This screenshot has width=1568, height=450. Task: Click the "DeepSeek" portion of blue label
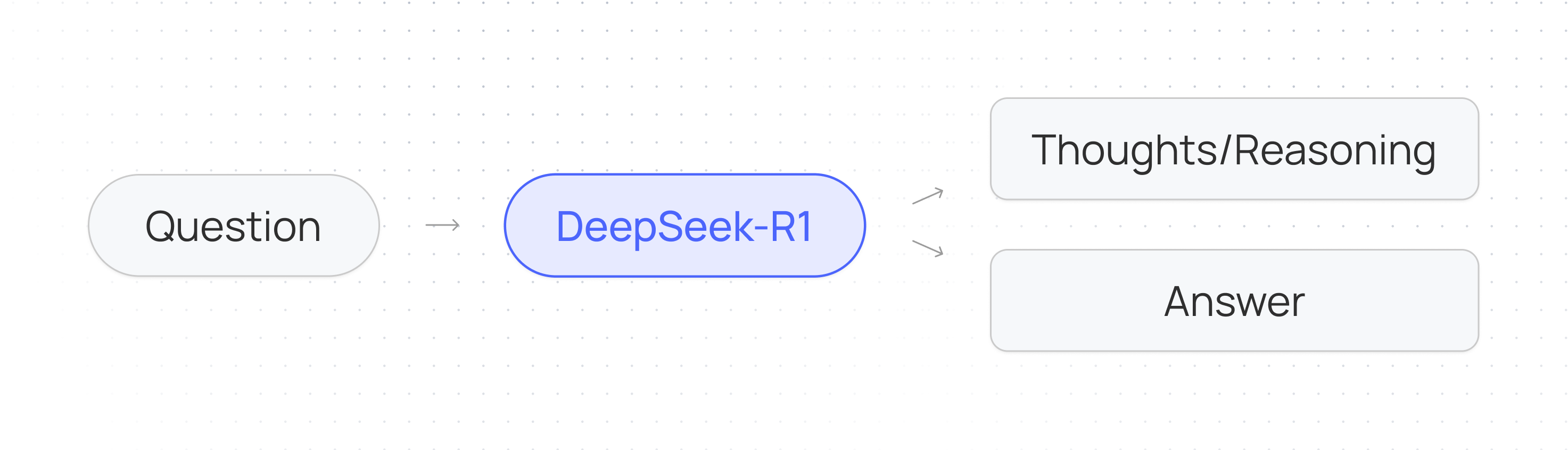(x=655, y=228)
